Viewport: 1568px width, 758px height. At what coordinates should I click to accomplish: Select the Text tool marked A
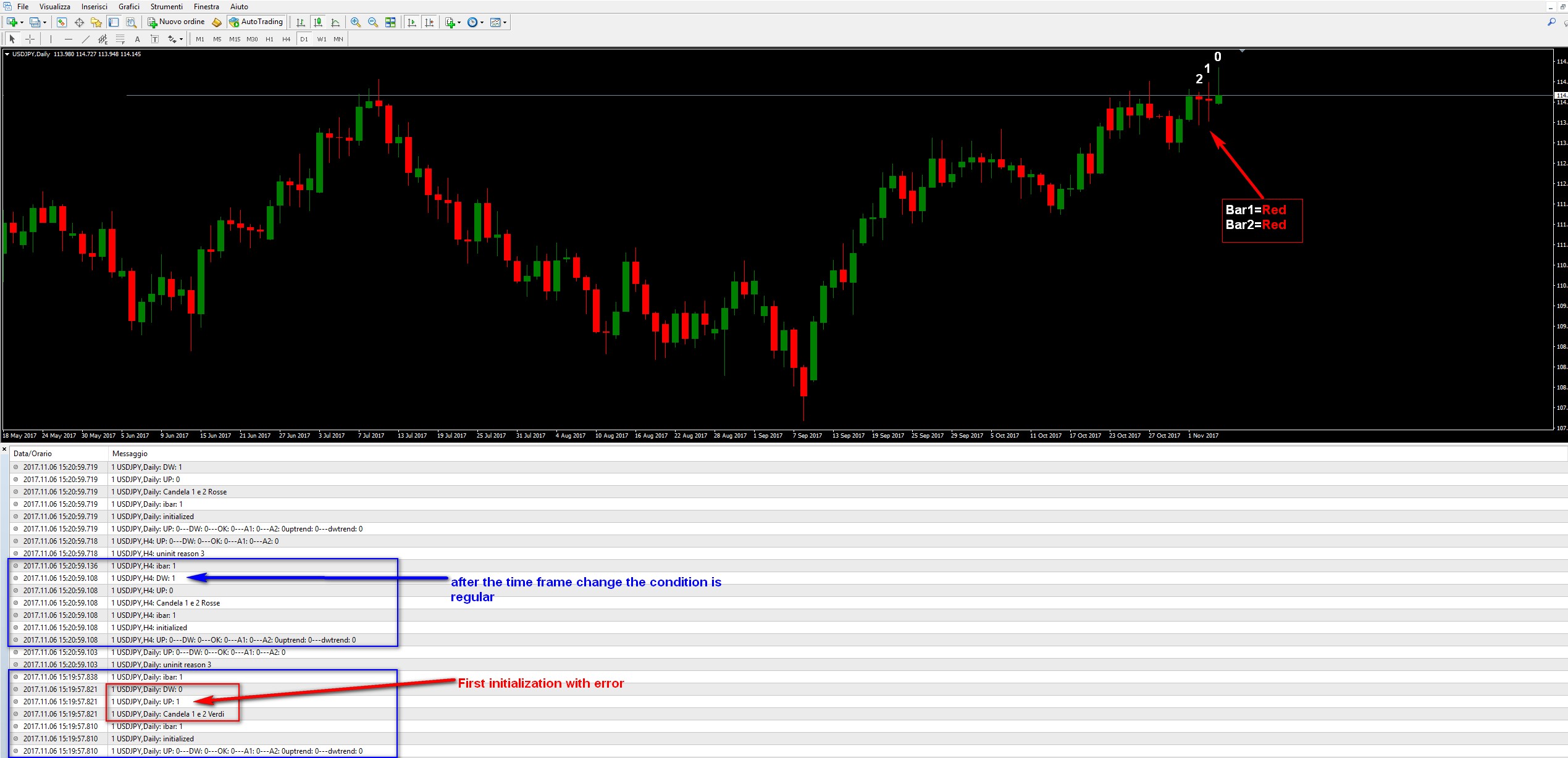click(137, 39)
